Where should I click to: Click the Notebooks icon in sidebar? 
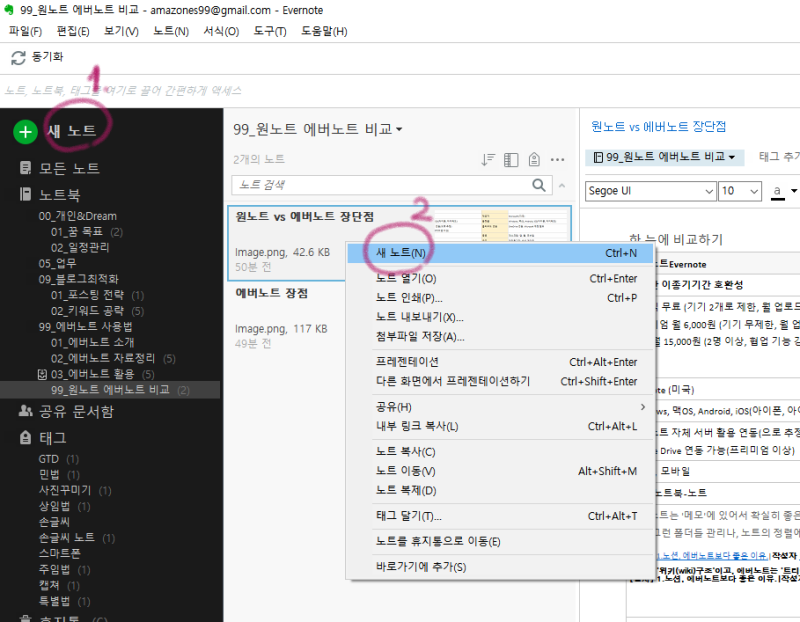coord(25,194)
